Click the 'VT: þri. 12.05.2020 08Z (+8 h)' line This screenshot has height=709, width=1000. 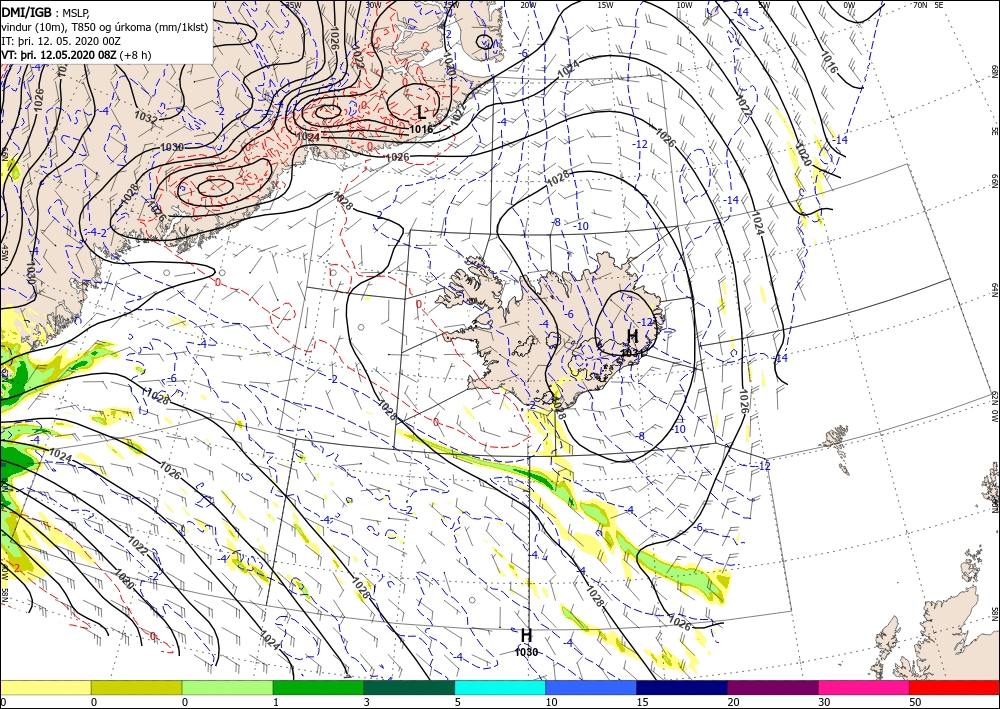pyautogui.click(x=76, y=55)
